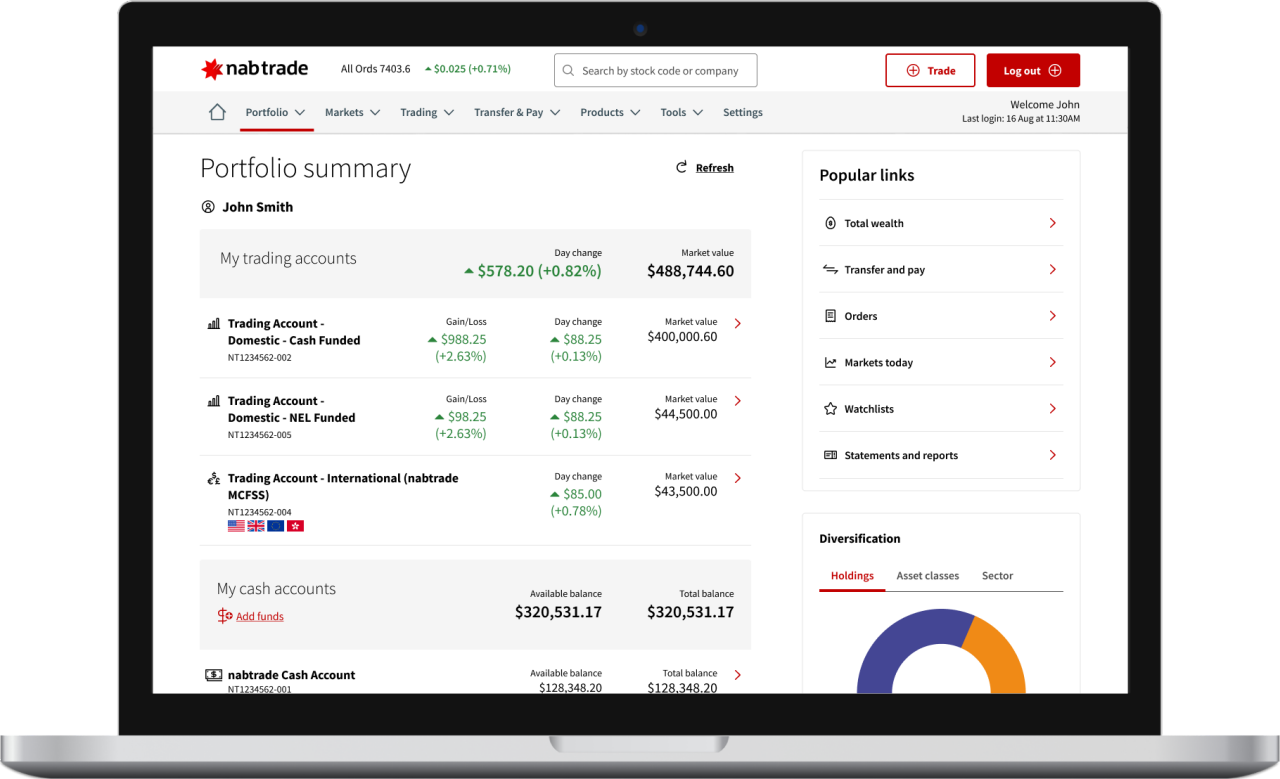The image size is (1280, 779).
Task: Expand the Portfolio dropdown menu
Action: (276, 113)
